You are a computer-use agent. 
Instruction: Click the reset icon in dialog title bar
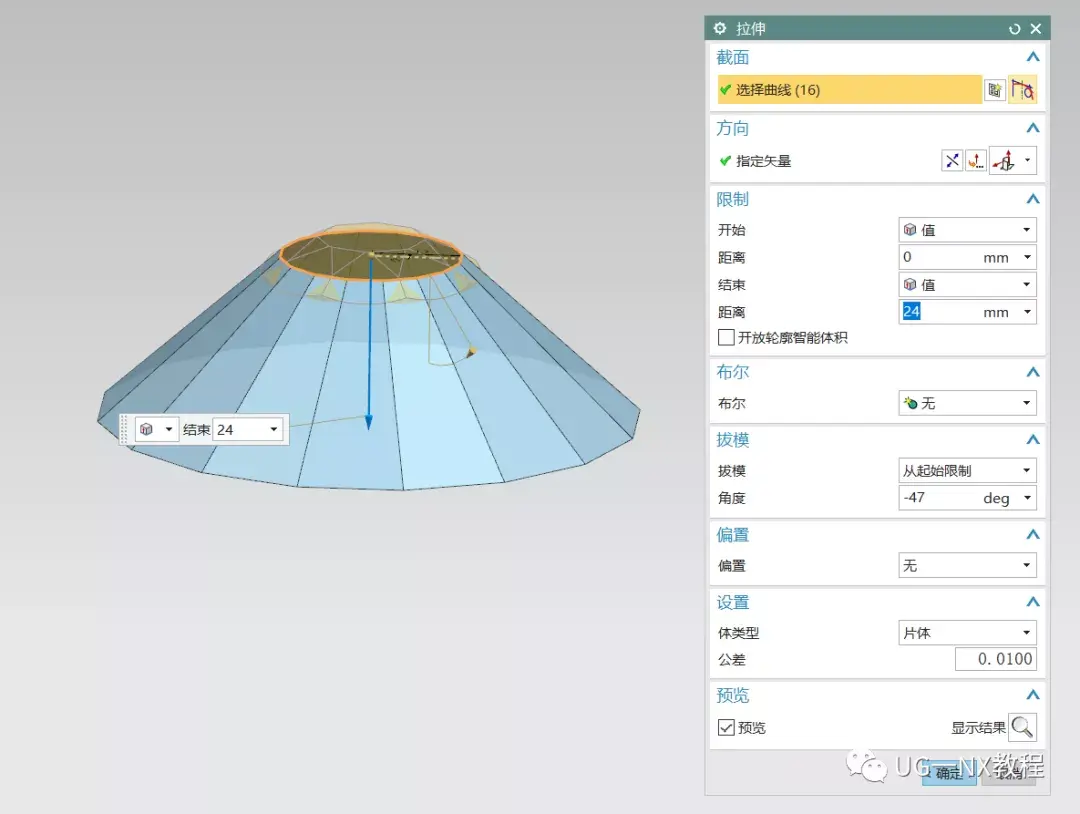click(1015, 29)
